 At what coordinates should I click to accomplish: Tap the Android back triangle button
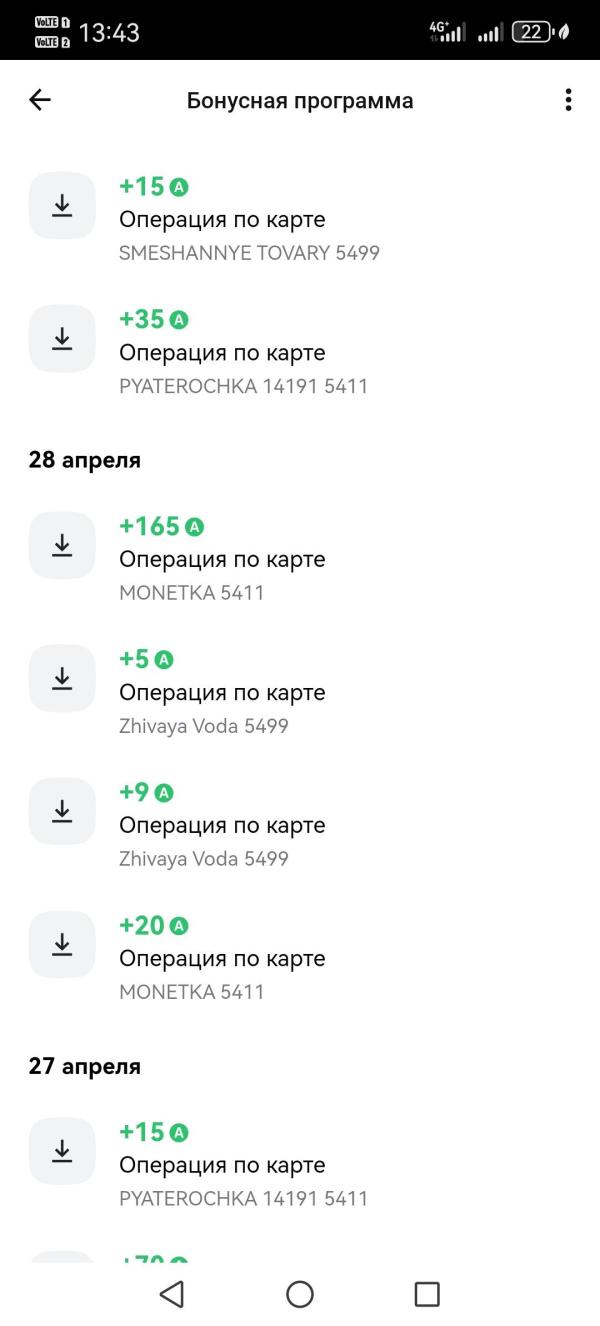pos(172,1294)
